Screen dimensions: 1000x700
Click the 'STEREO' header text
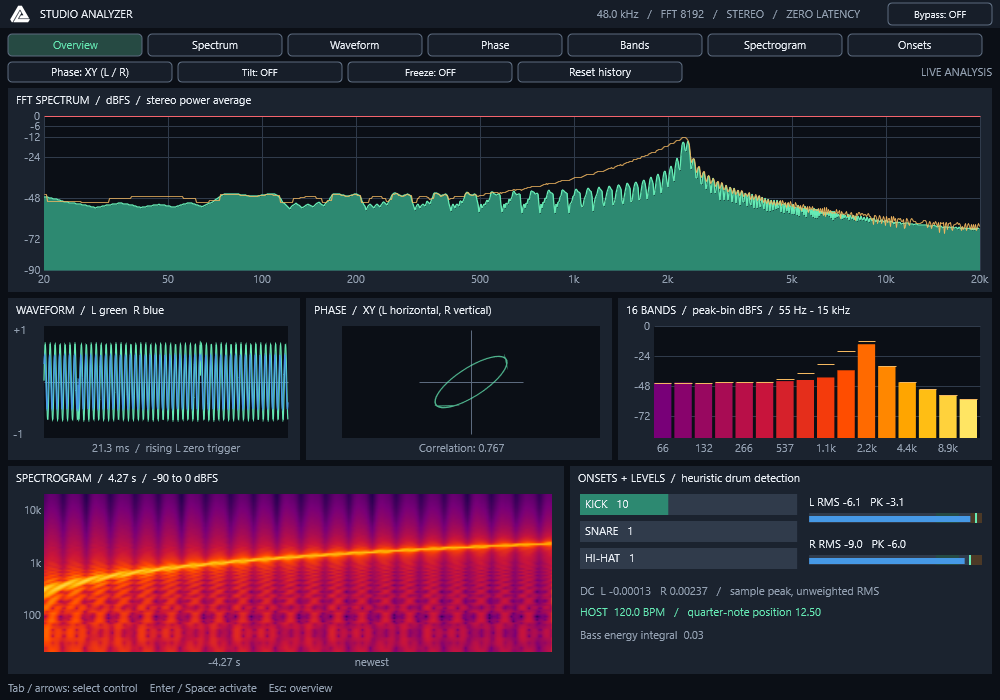pyautogui.click(x=745, y=14)
